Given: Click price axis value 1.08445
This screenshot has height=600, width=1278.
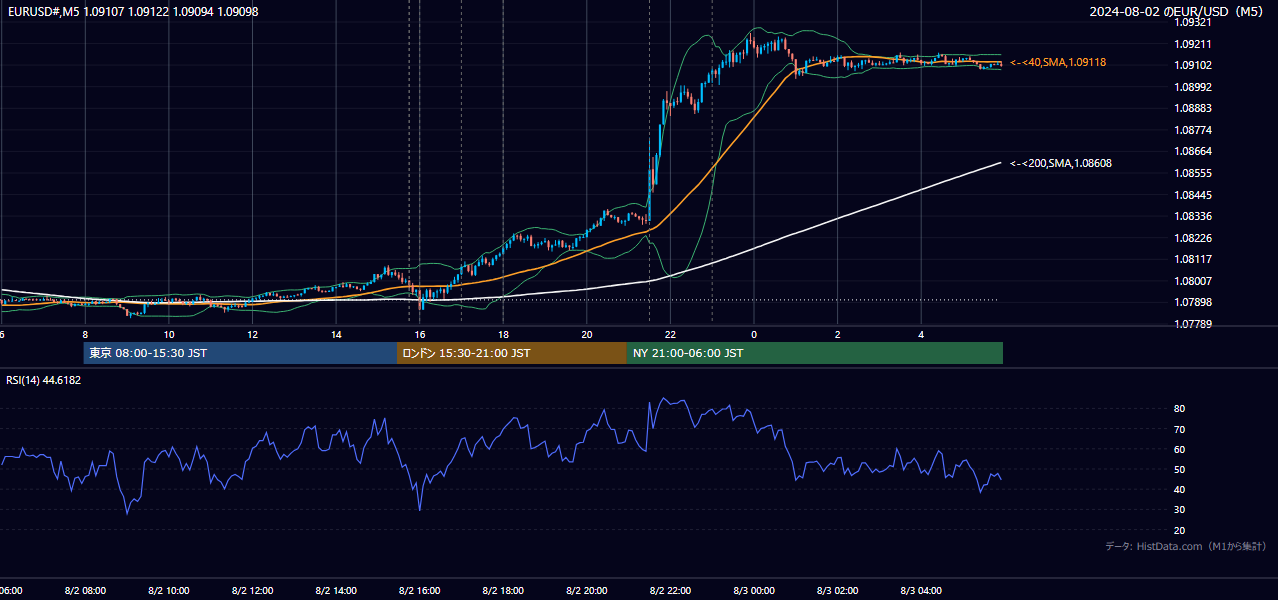Looking at the screenshot, I should point(1193,195).
